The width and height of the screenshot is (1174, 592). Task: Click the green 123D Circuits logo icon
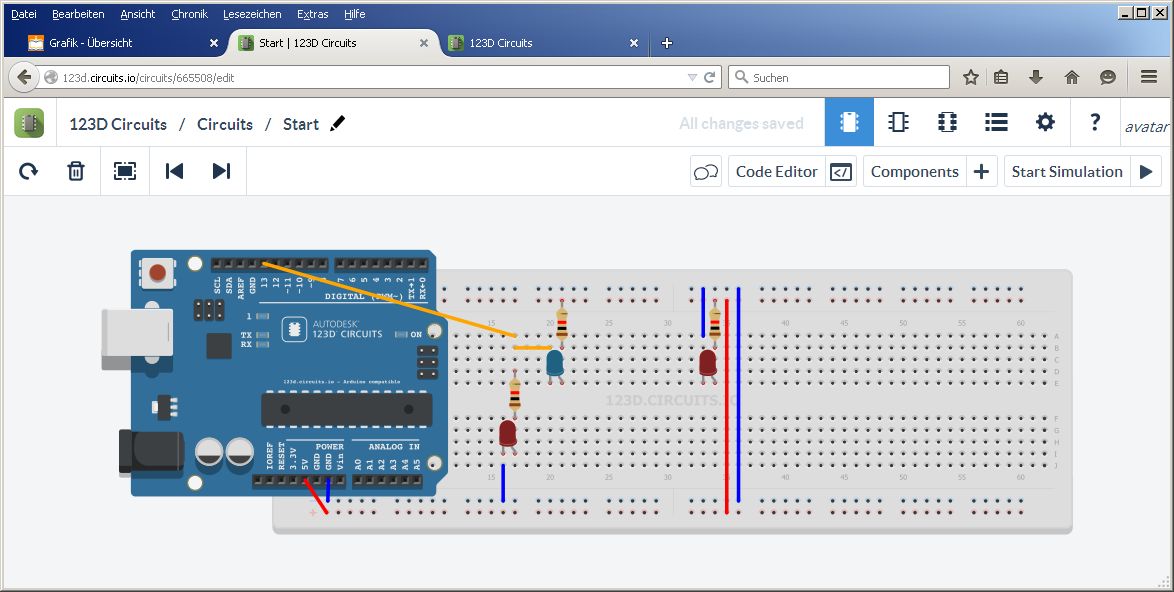tap(29, 123)
